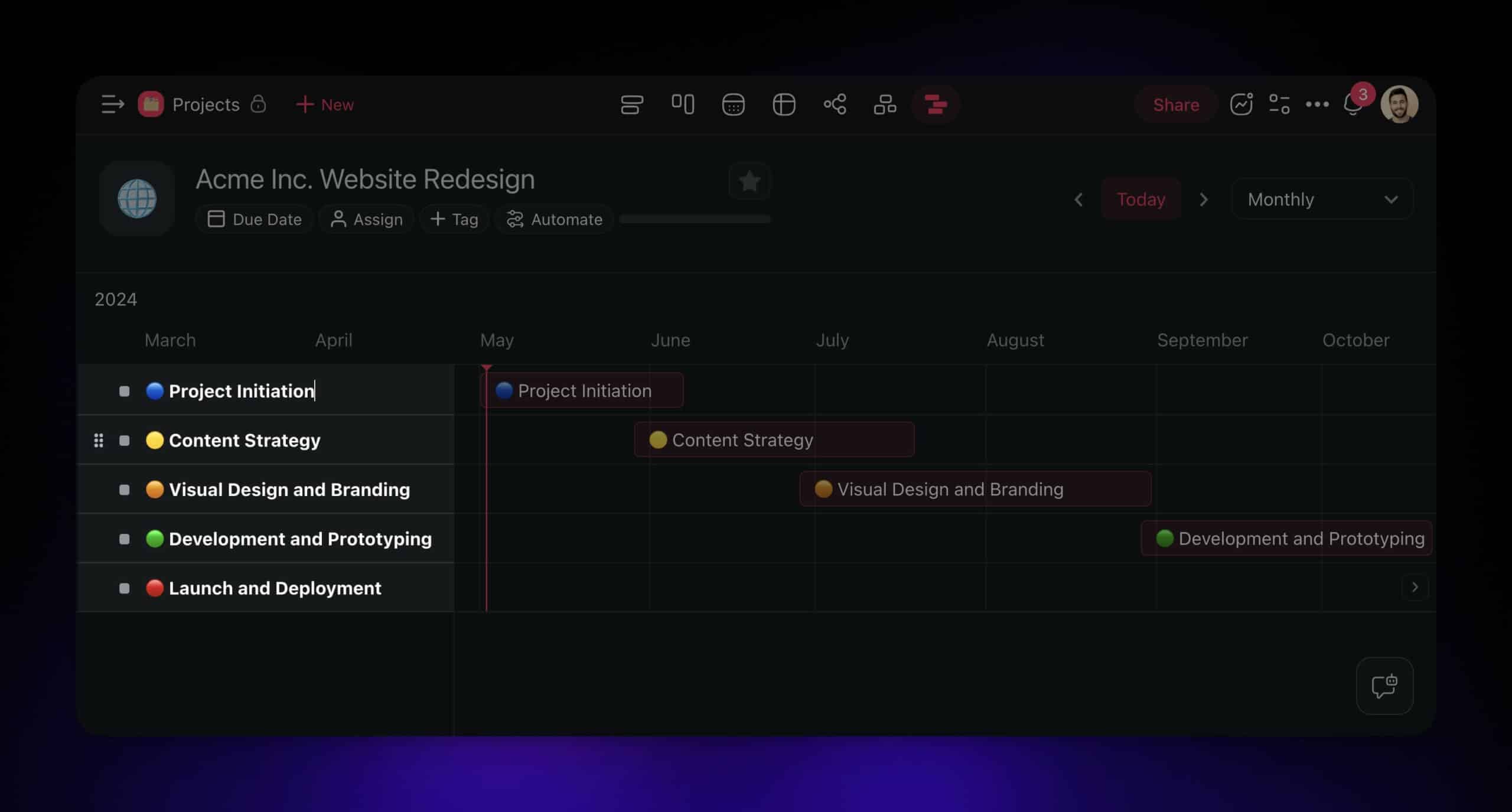The image size is (1512, 812).
Task: Jump to Today on timeline
Action: pos(1140,200)
